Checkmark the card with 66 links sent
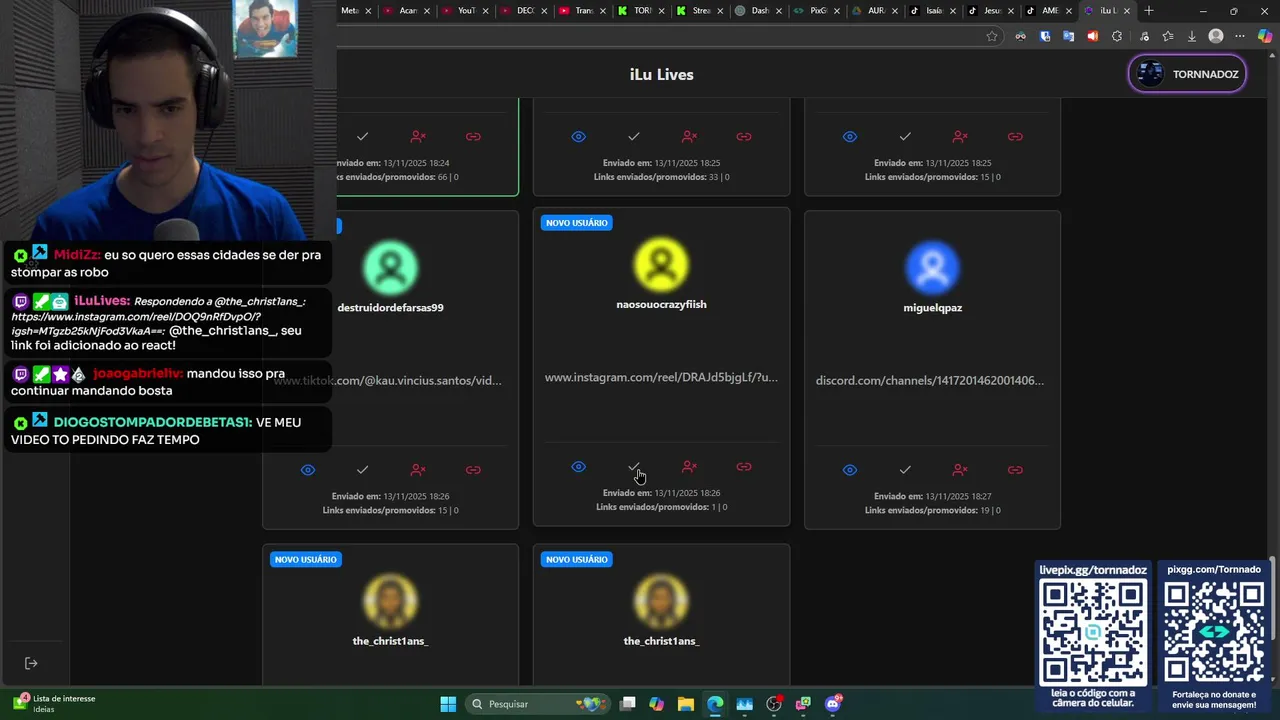This screenshot has width=1280, height=720. tap(363, 136)
